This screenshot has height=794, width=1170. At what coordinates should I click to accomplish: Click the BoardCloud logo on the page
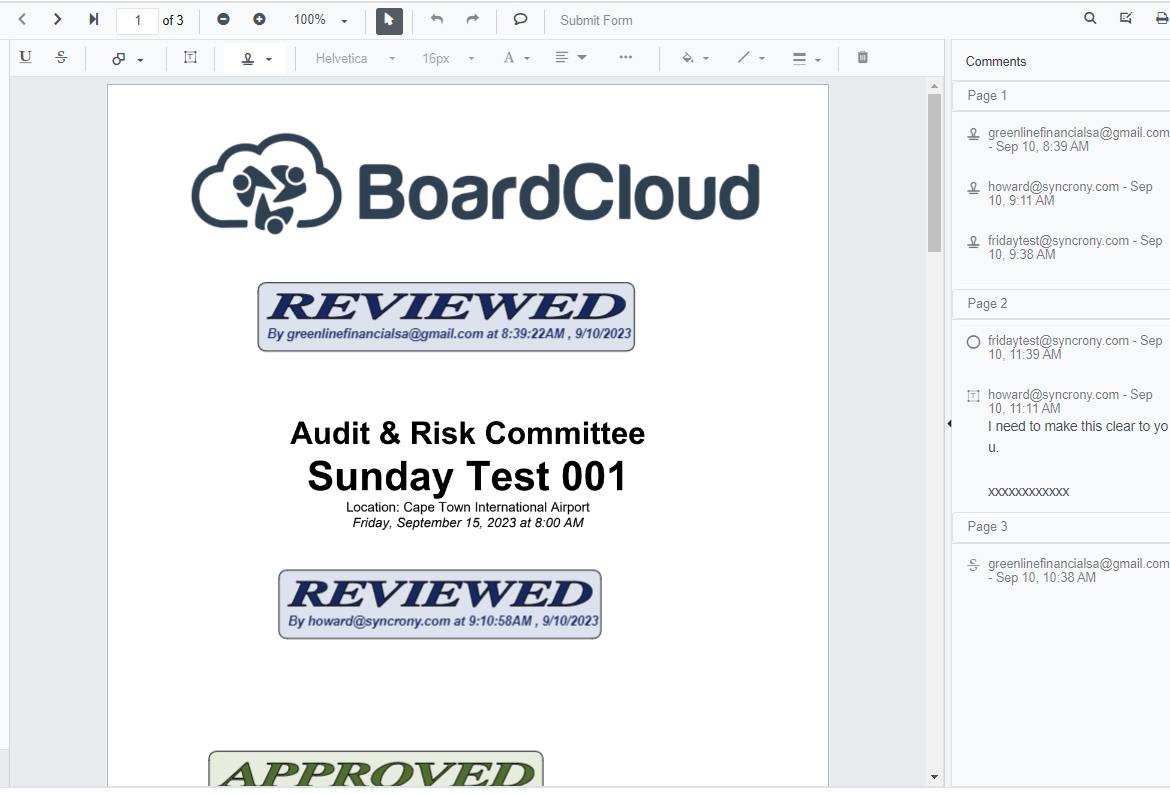[x=476, y=184]
